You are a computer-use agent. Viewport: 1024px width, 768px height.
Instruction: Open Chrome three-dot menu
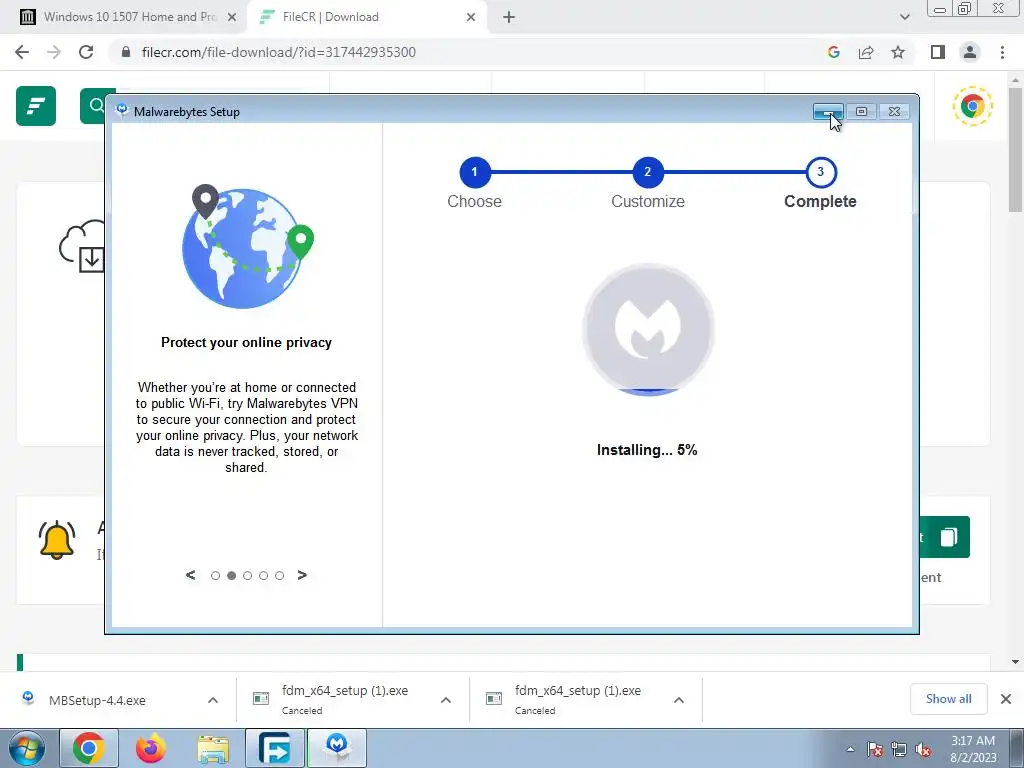(1002, 52)
